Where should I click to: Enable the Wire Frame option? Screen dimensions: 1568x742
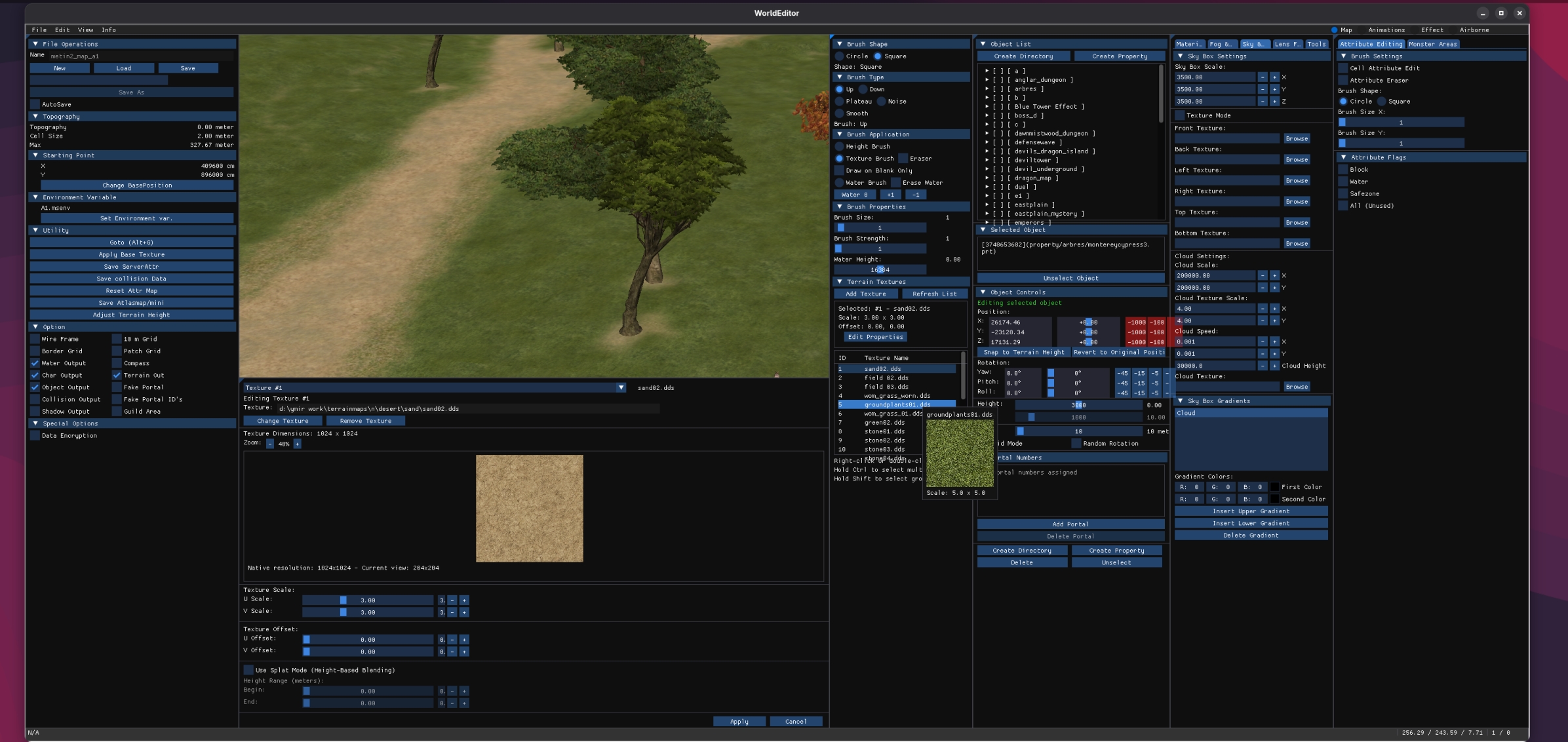point(35,339)
